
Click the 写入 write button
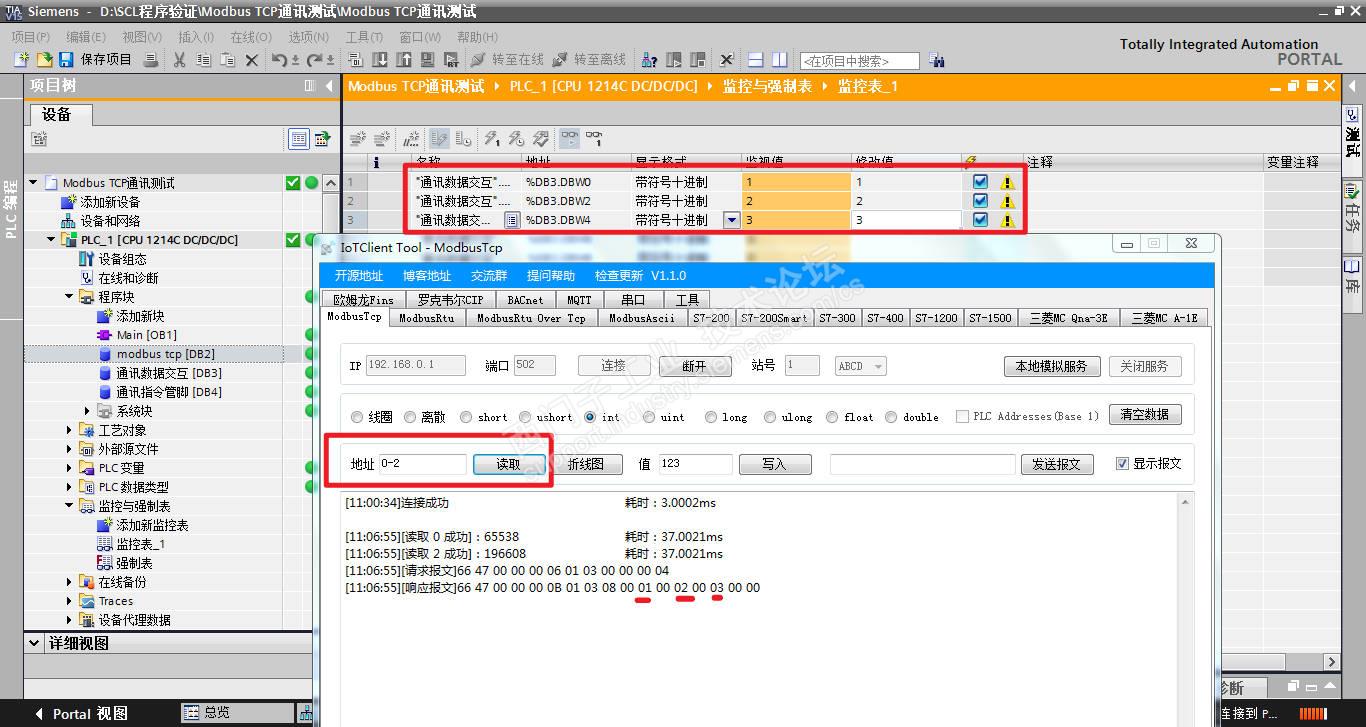(774, 464)
